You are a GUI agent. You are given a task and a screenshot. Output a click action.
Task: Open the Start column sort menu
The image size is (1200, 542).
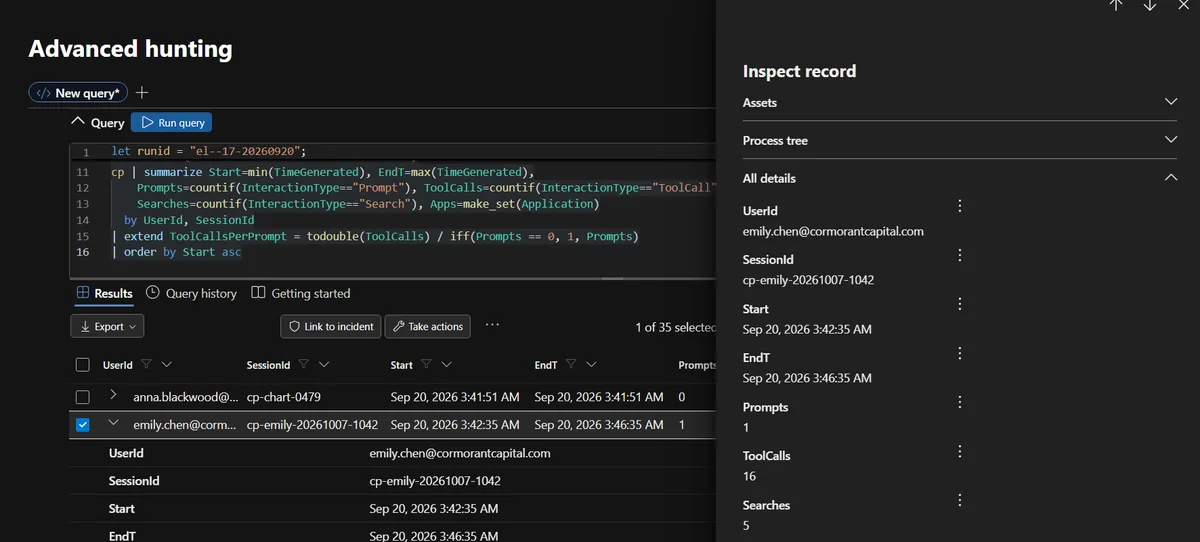(446, 365)
